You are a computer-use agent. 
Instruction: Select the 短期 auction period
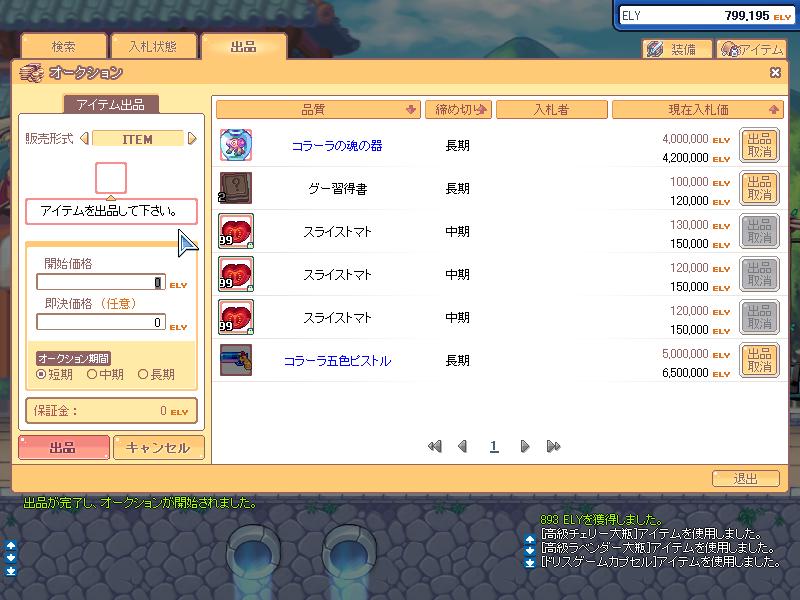[41, 375]
